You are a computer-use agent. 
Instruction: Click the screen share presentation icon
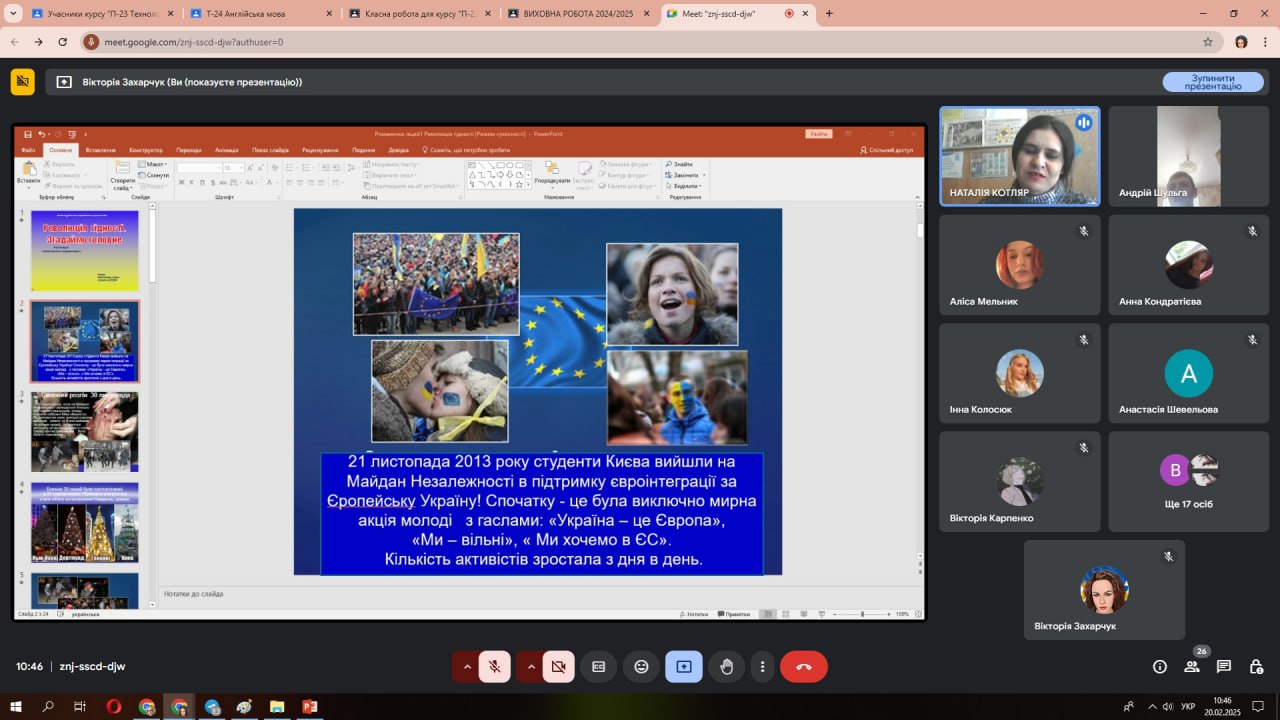pyautogui.click(x=684, y=666)
